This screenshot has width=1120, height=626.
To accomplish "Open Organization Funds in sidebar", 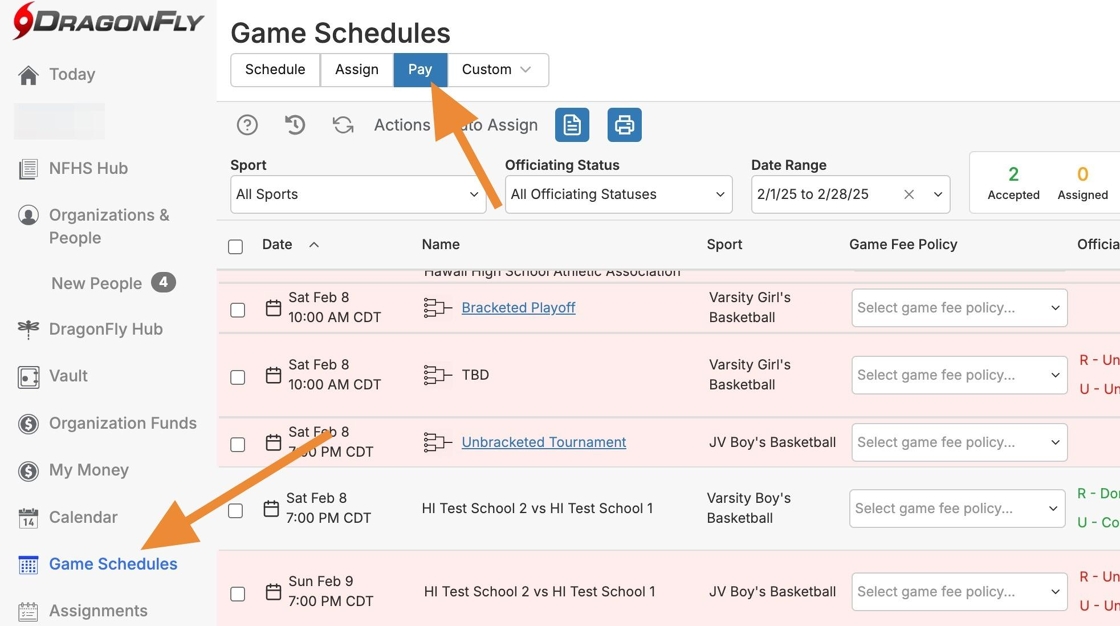I will (122, 423).
